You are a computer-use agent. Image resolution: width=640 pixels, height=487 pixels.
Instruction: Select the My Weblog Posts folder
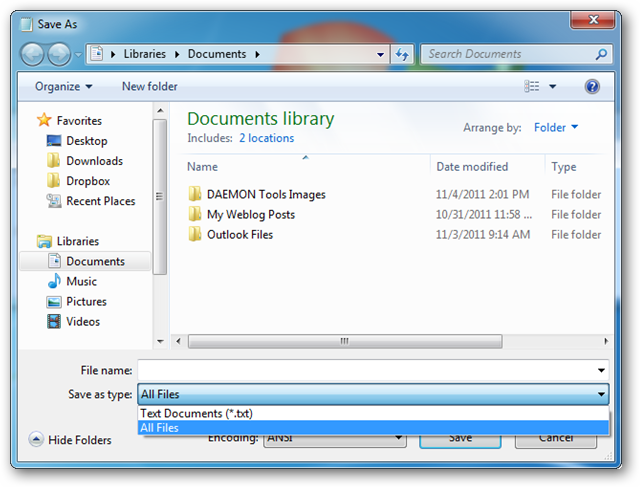[x=251, y=215]
